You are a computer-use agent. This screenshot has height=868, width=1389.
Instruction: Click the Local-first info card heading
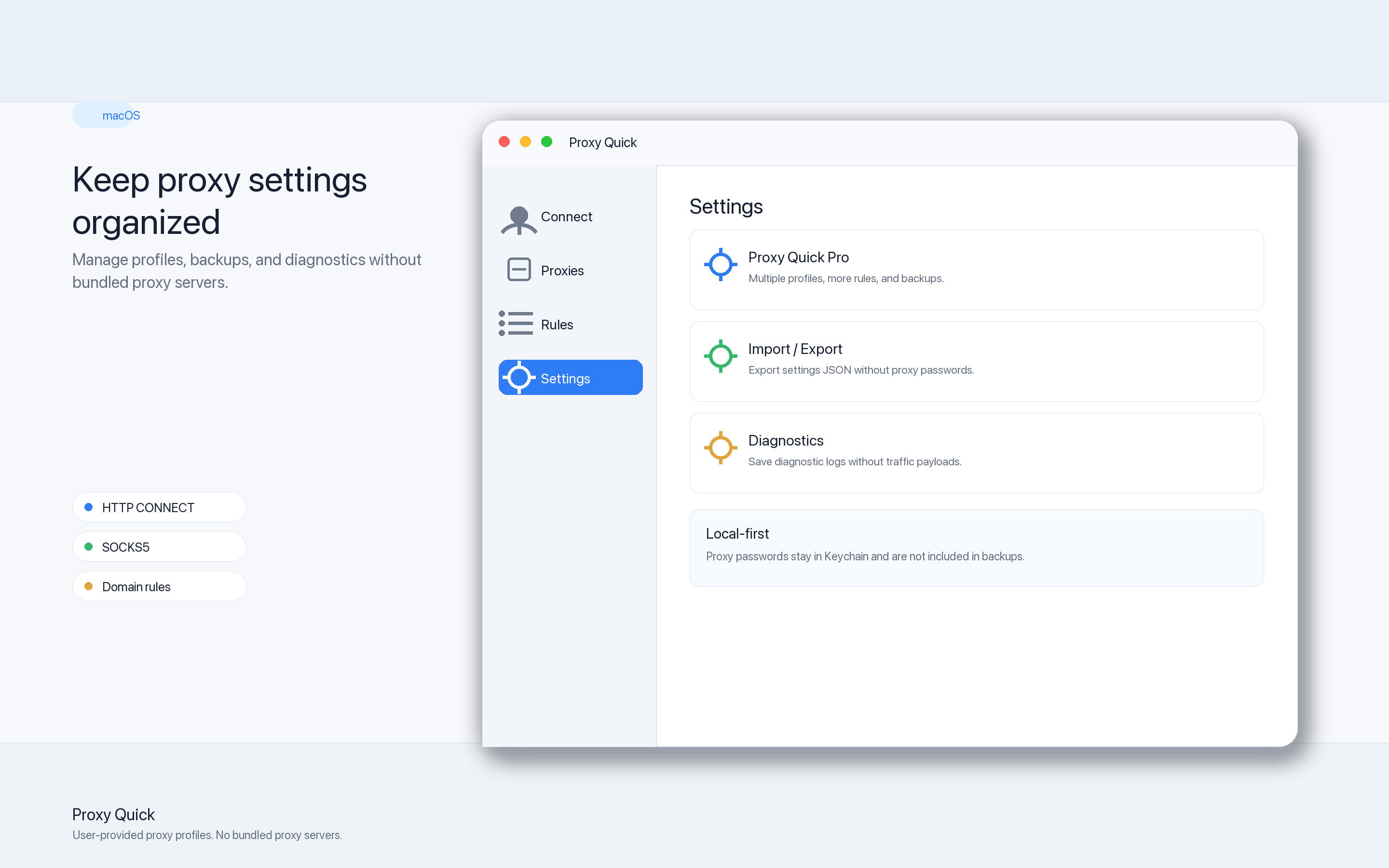pyautogui.click(x=737, y=533)
